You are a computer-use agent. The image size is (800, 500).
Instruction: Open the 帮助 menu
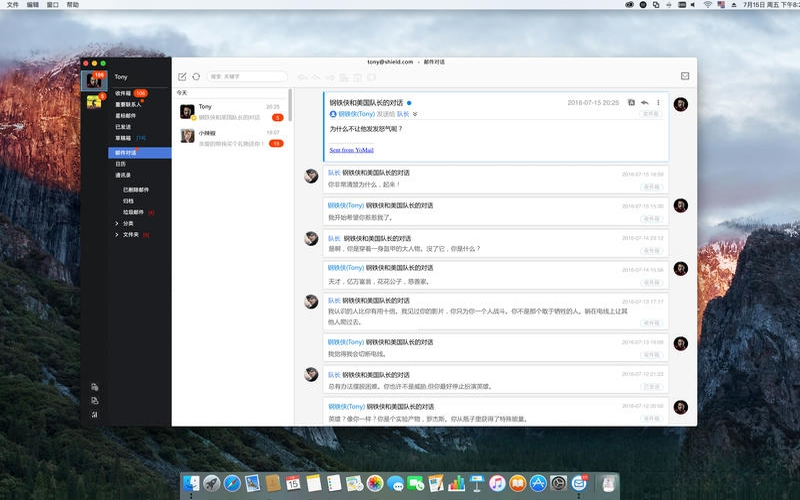73,5
